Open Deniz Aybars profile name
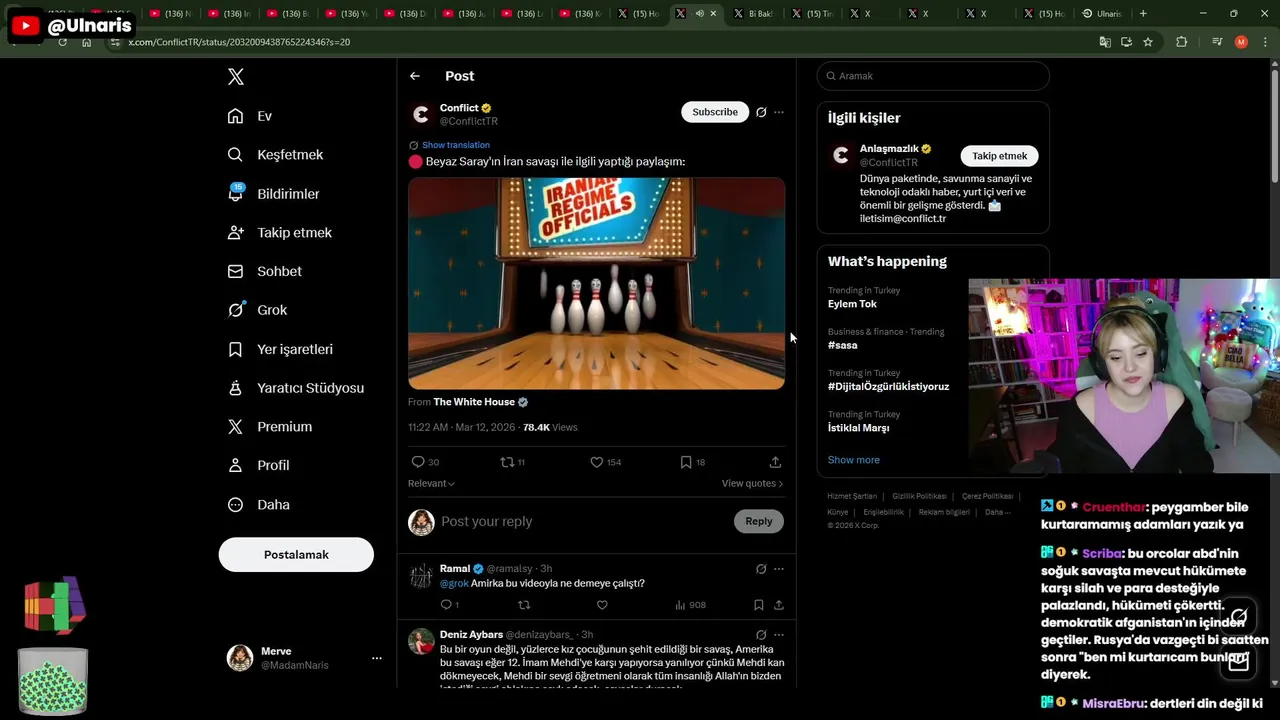The width and height of the screenshot is (1280, 720). 471,635
